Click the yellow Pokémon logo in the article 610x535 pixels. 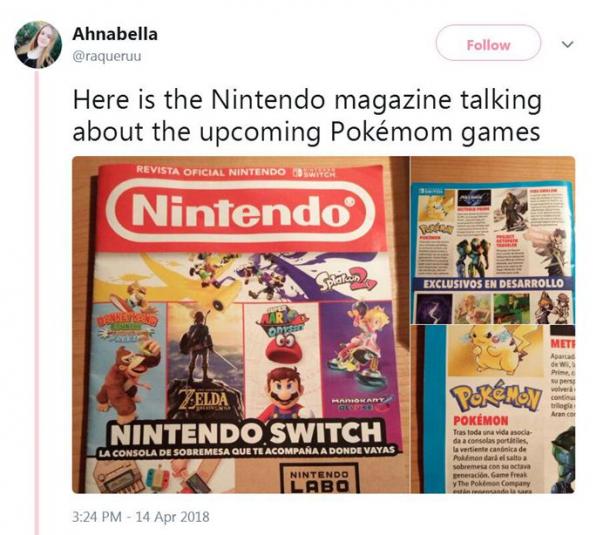(x=495, y=398)
